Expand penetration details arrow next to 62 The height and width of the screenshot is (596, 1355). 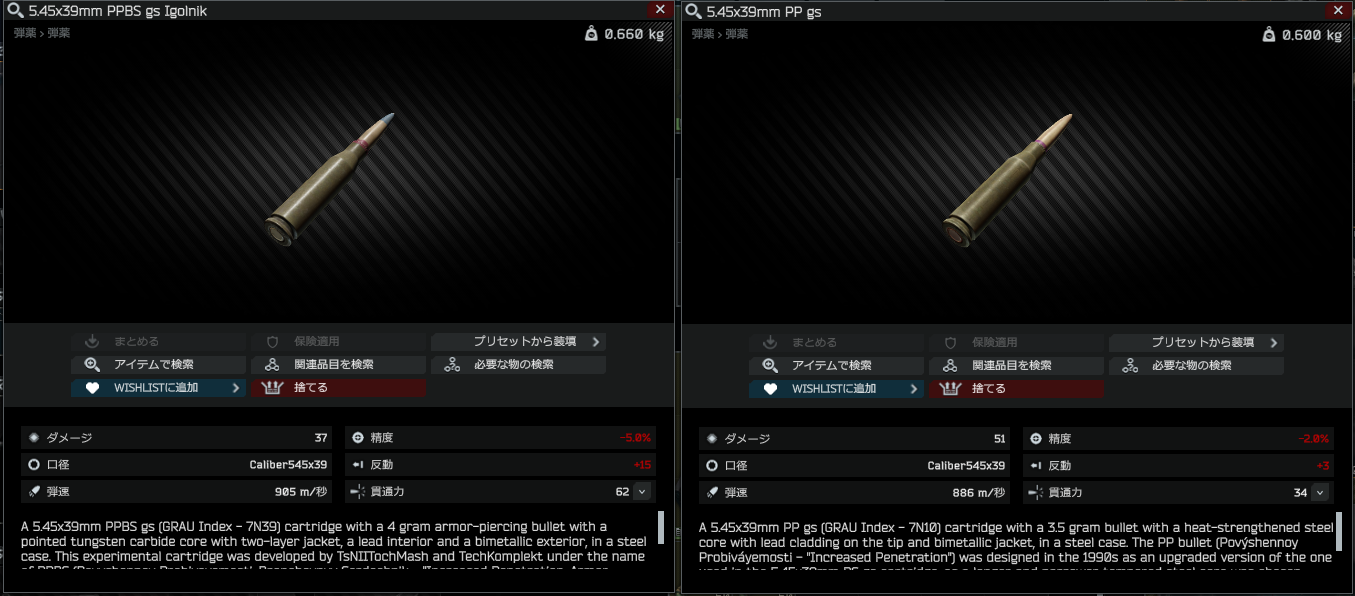pyautogui.click(x=642, y=491)
